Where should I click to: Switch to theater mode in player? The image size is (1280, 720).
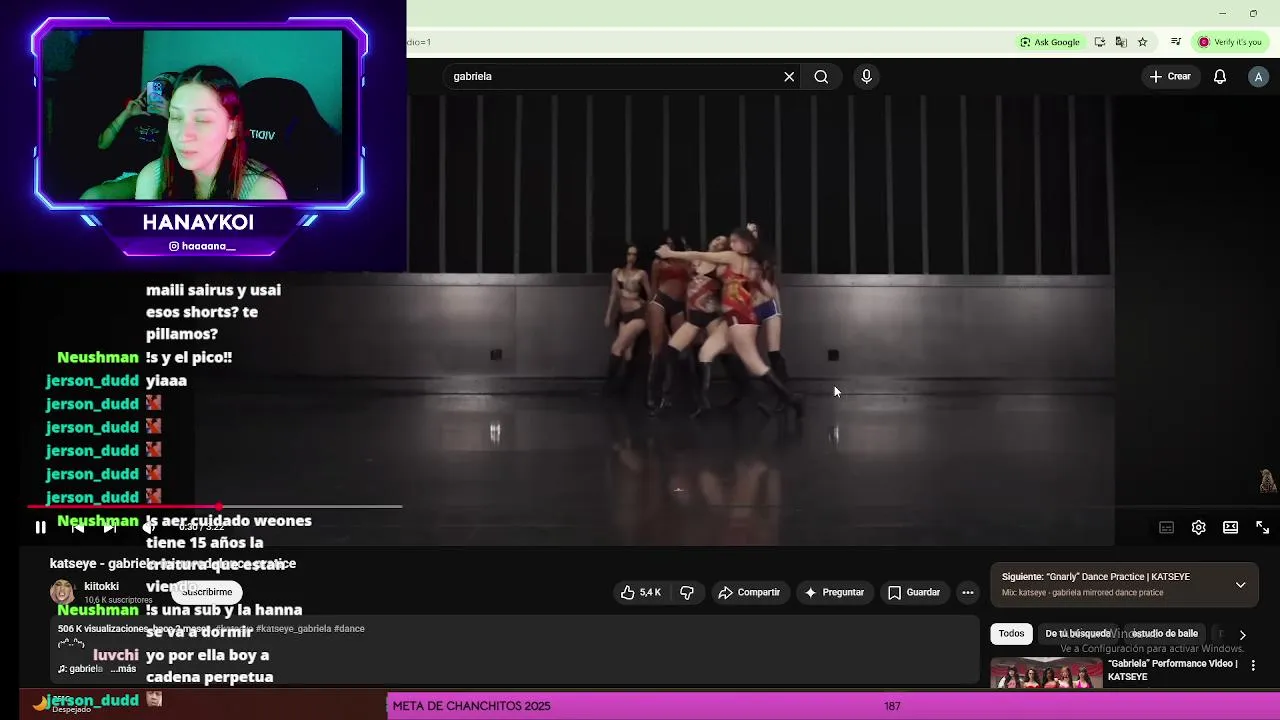click(1230, 528)
